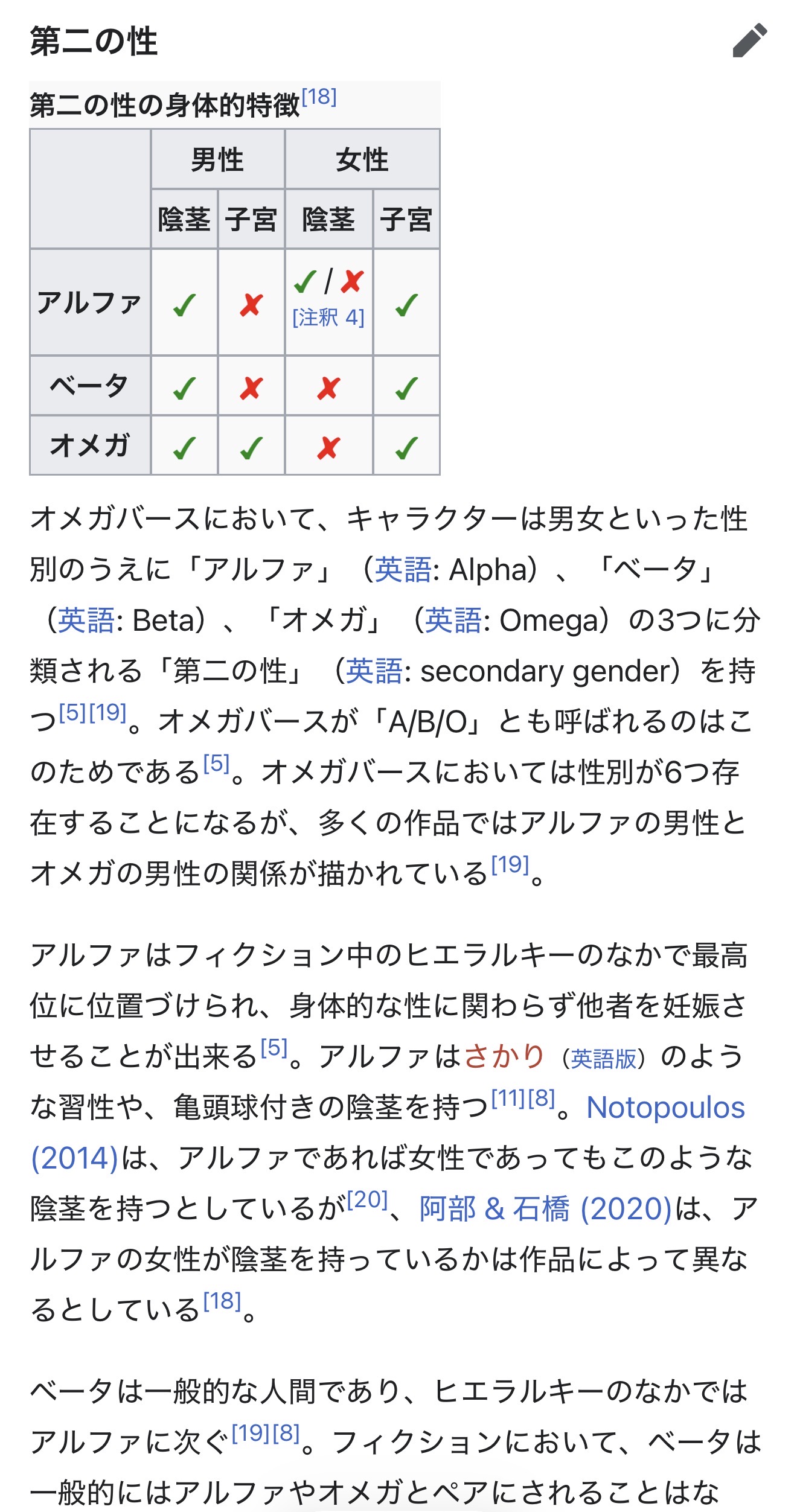Click the 英語 link before Omega
This screenshot has width=797, height=1512.
click(x=453, y=620)
